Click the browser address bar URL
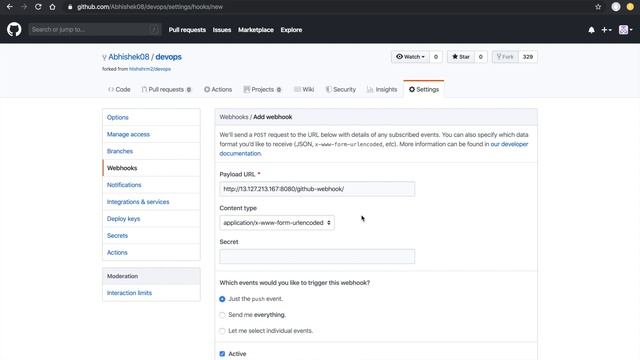Screen dimensions: 640x360 point(150,7)
